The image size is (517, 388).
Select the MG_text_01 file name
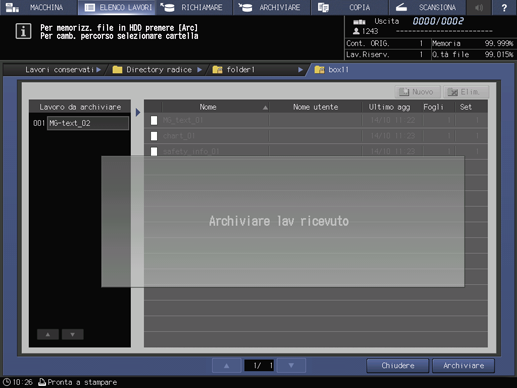pos(183,120)
